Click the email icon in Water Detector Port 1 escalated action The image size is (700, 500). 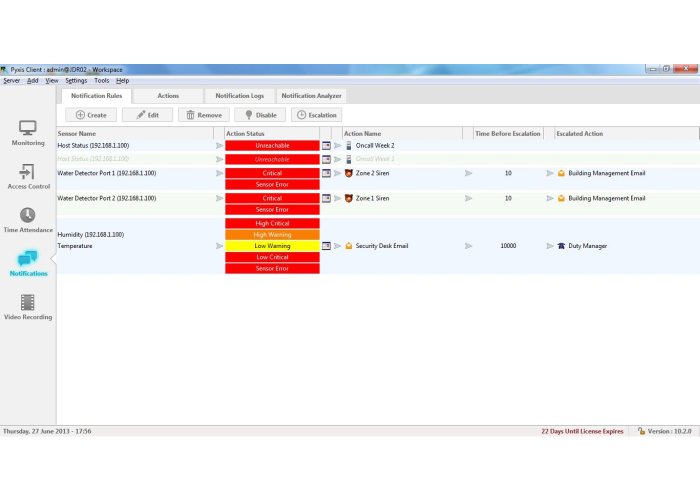pyautogui.click(x=561, y=173)
